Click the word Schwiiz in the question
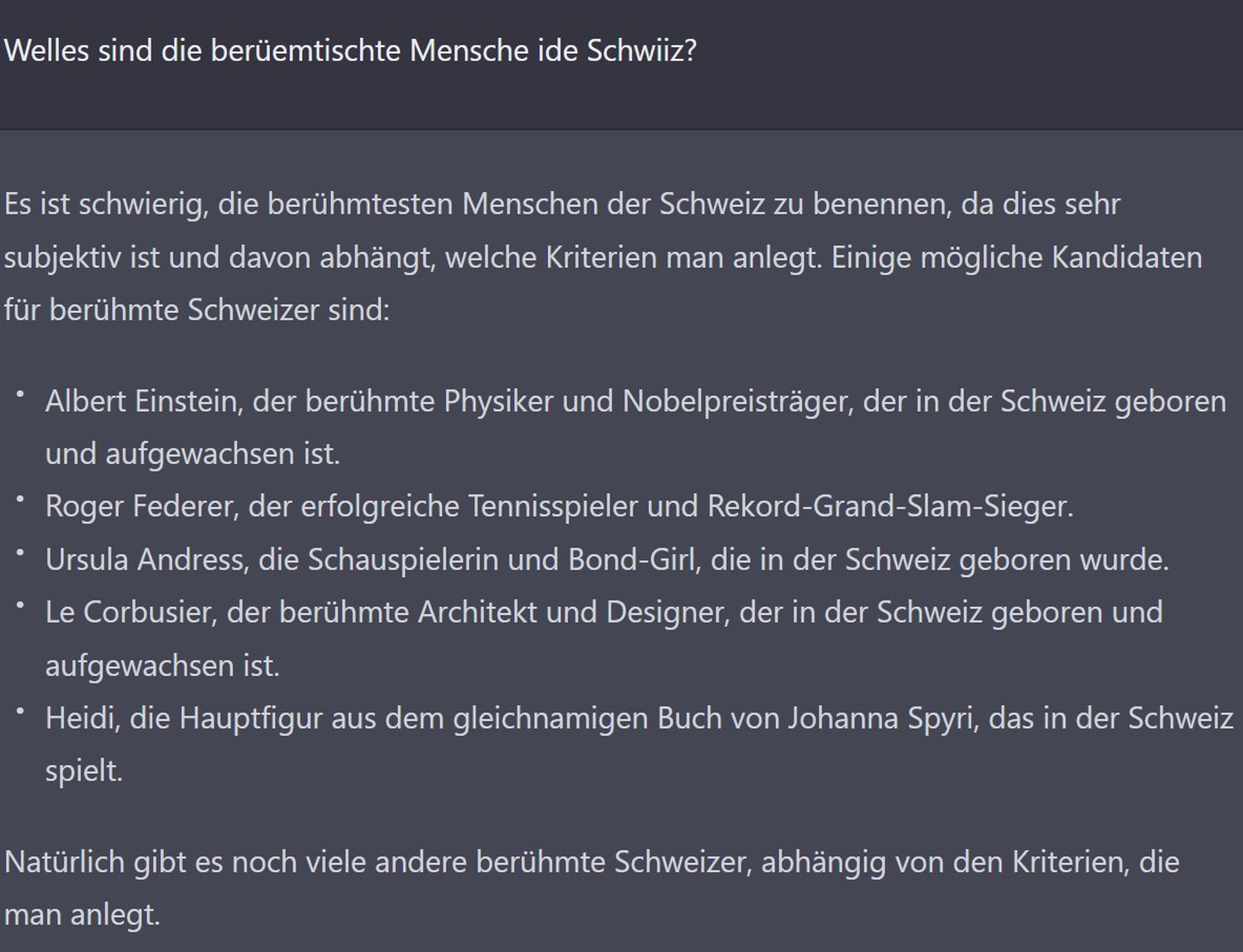 point(642,51)
